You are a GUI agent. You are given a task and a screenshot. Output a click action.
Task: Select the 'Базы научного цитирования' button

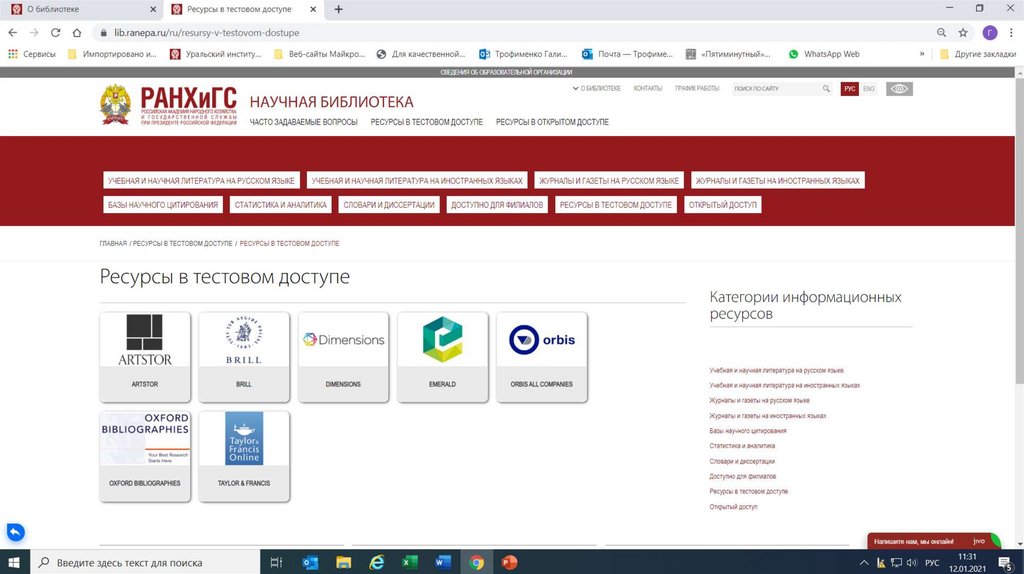[x=163, y=204]
